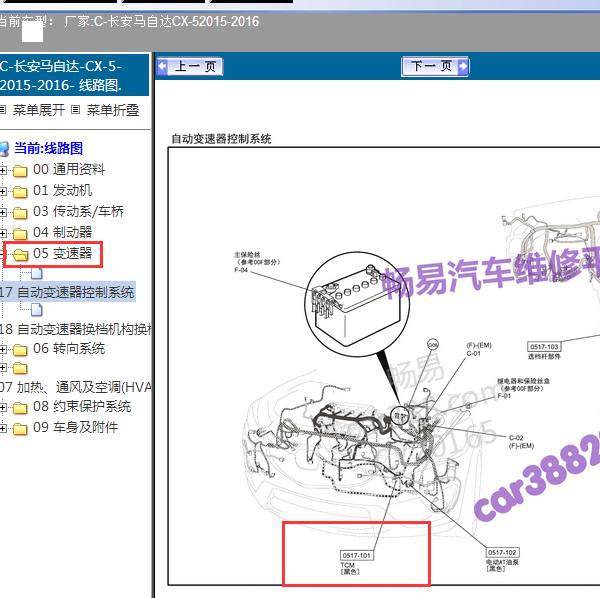Click the 03 传动系/车桥 folder icon
The height and width of the screenshot is (598, 600).
[20, 212]
